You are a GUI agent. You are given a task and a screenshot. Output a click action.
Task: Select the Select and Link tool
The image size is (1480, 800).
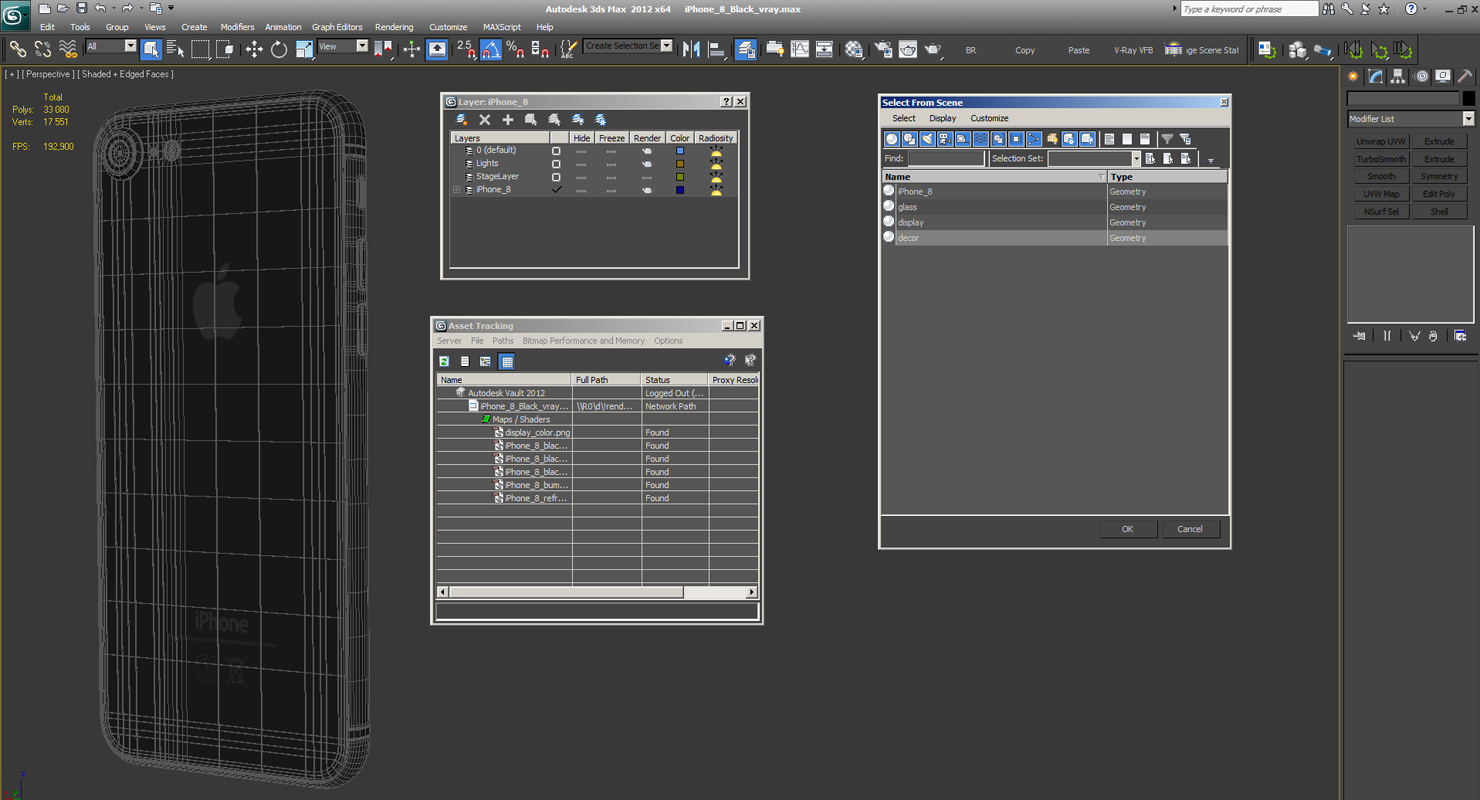(x=17, y=49)
